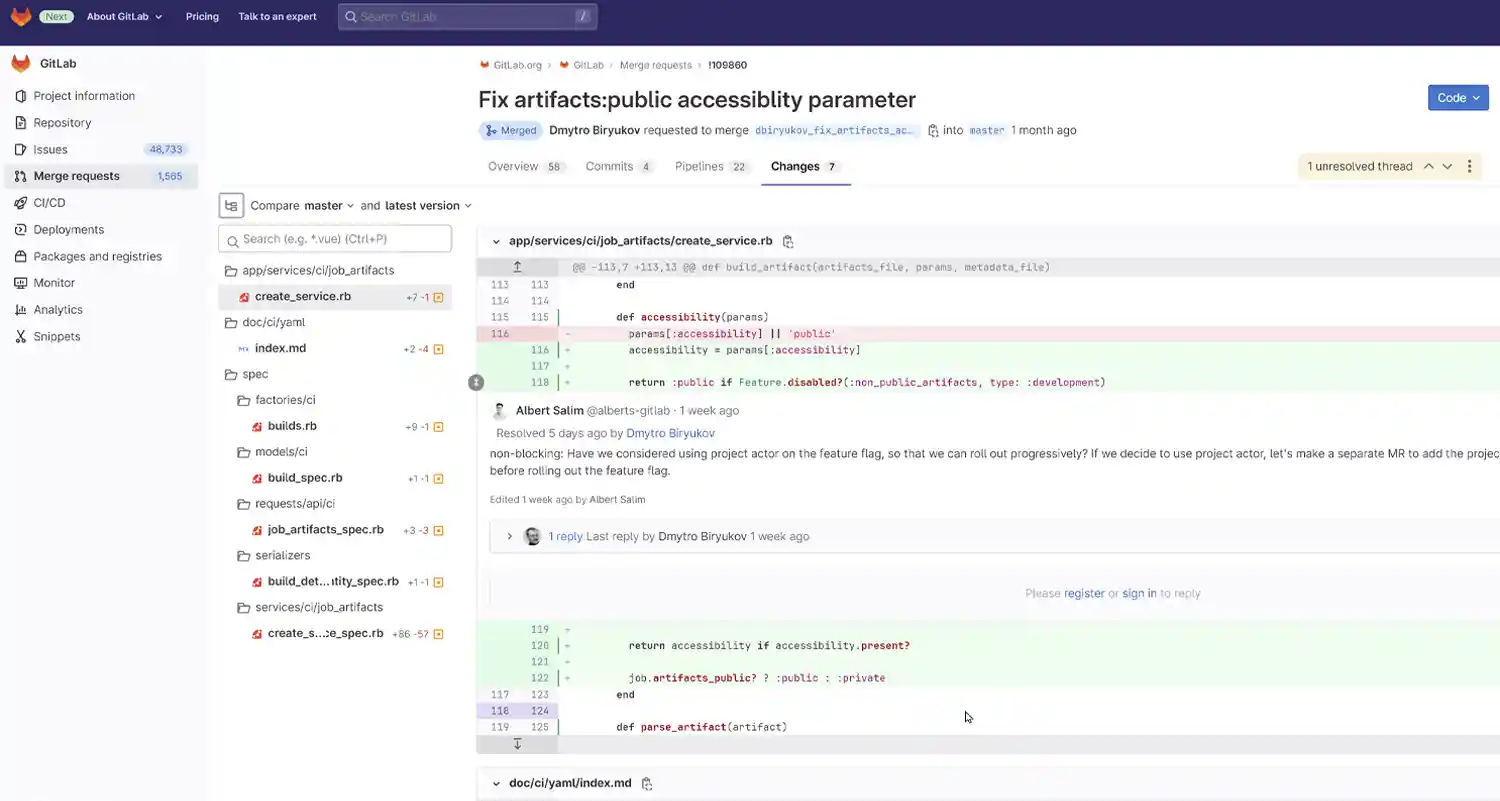The image size is (1500, 801).
Task: Click the register link to reply
Action: coord(1084,594)
